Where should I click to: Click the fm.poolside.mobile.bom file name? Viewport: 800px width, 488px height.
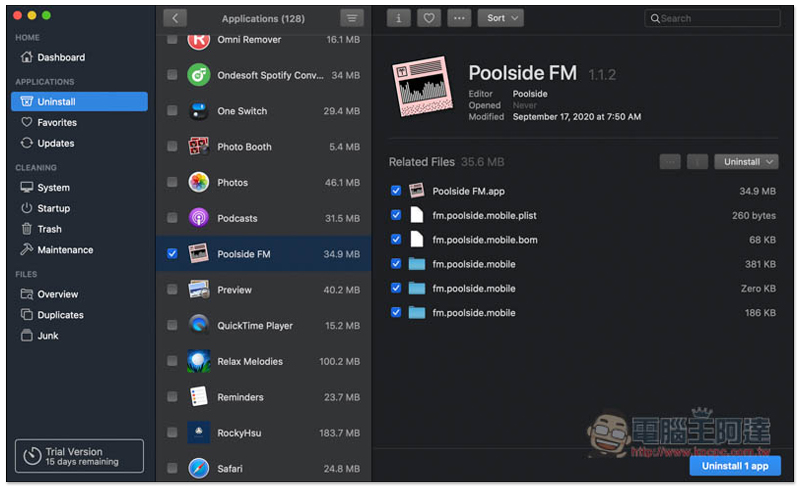pos(485,240)
